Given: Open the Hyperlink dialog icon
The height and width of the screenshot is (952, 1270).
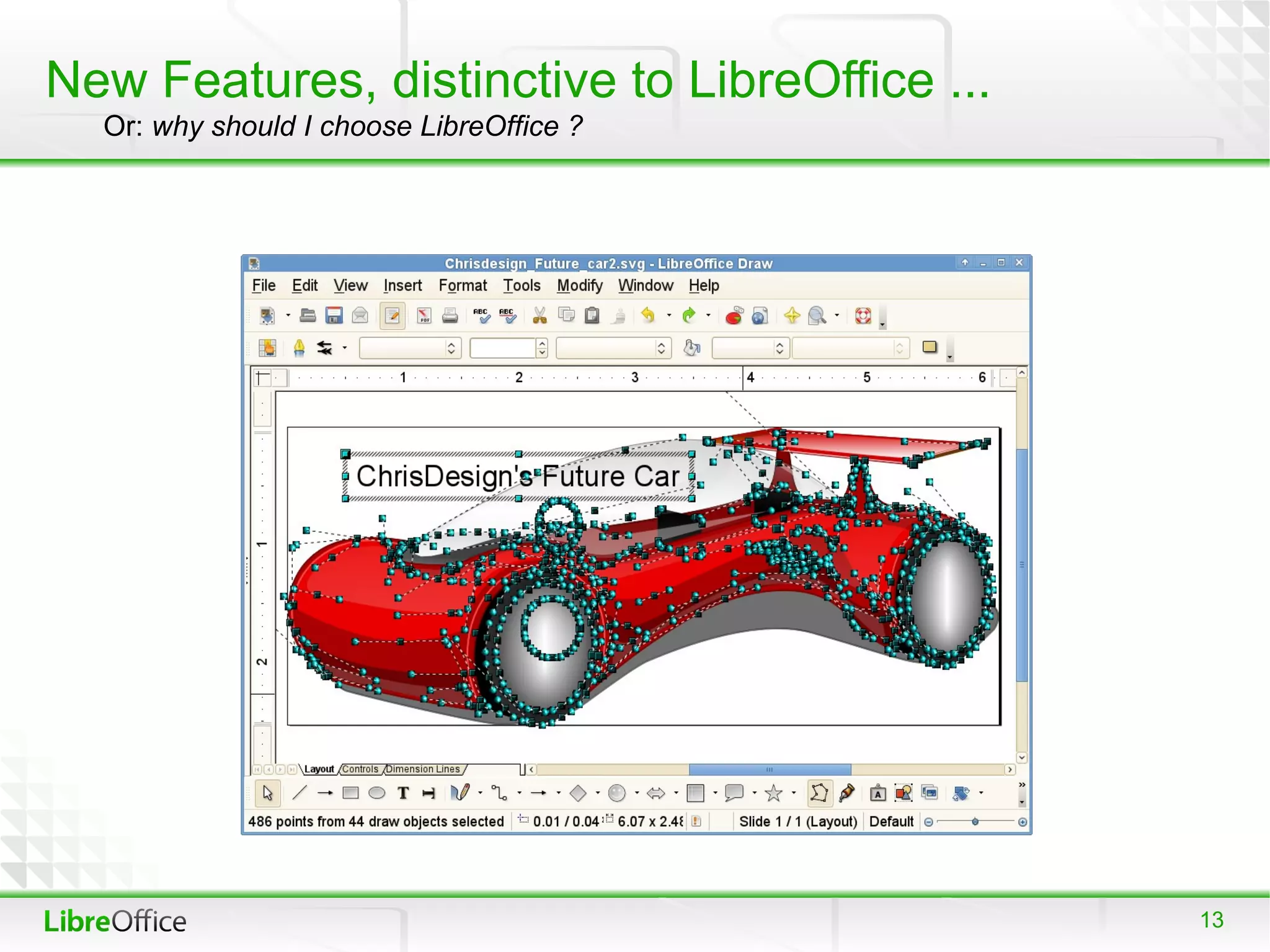Looking at the screenshot, I should [x=760, y=316].
